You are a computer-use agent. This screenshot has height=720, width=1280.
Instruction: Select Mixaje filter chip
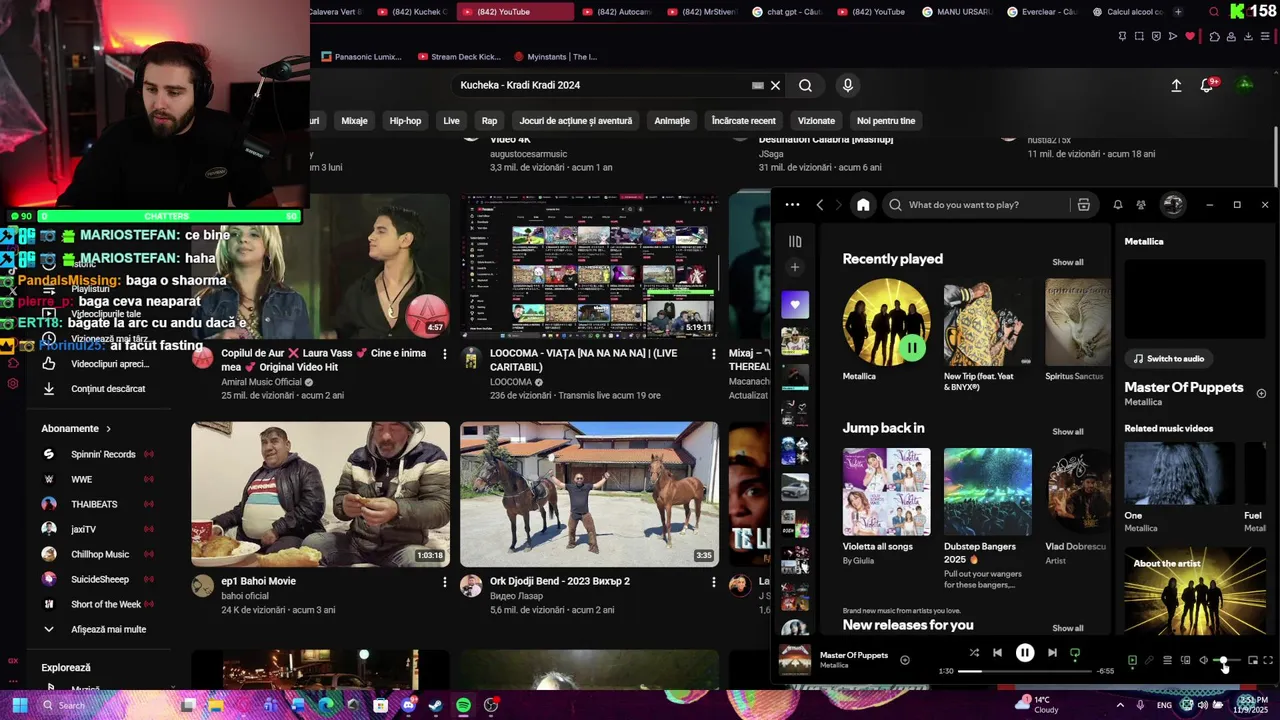[354, 121]
